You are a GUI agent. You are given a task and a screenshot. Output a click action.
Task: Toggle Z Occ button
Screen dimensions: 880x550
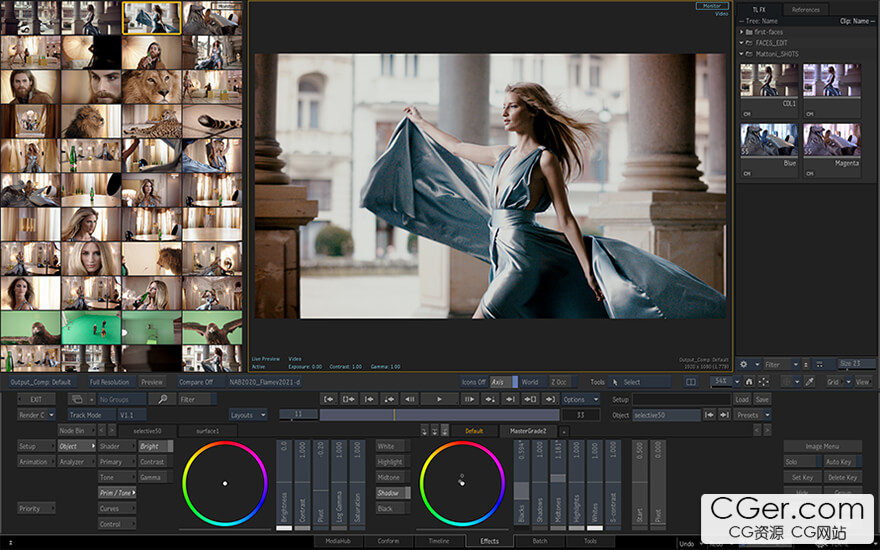[565, 382]
